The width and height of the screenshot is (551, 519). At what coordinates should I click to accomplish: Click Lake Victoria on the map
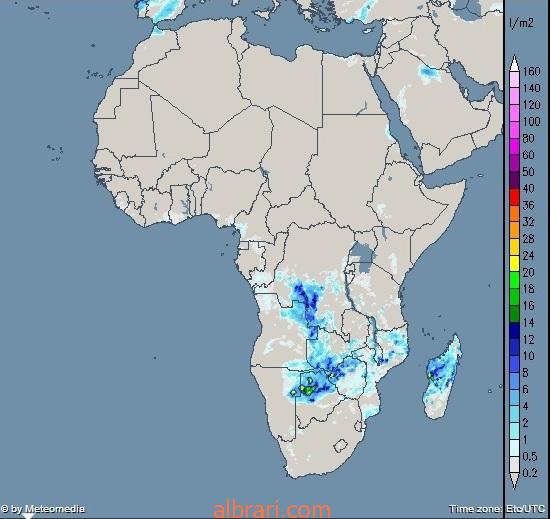tap(362, 258)
